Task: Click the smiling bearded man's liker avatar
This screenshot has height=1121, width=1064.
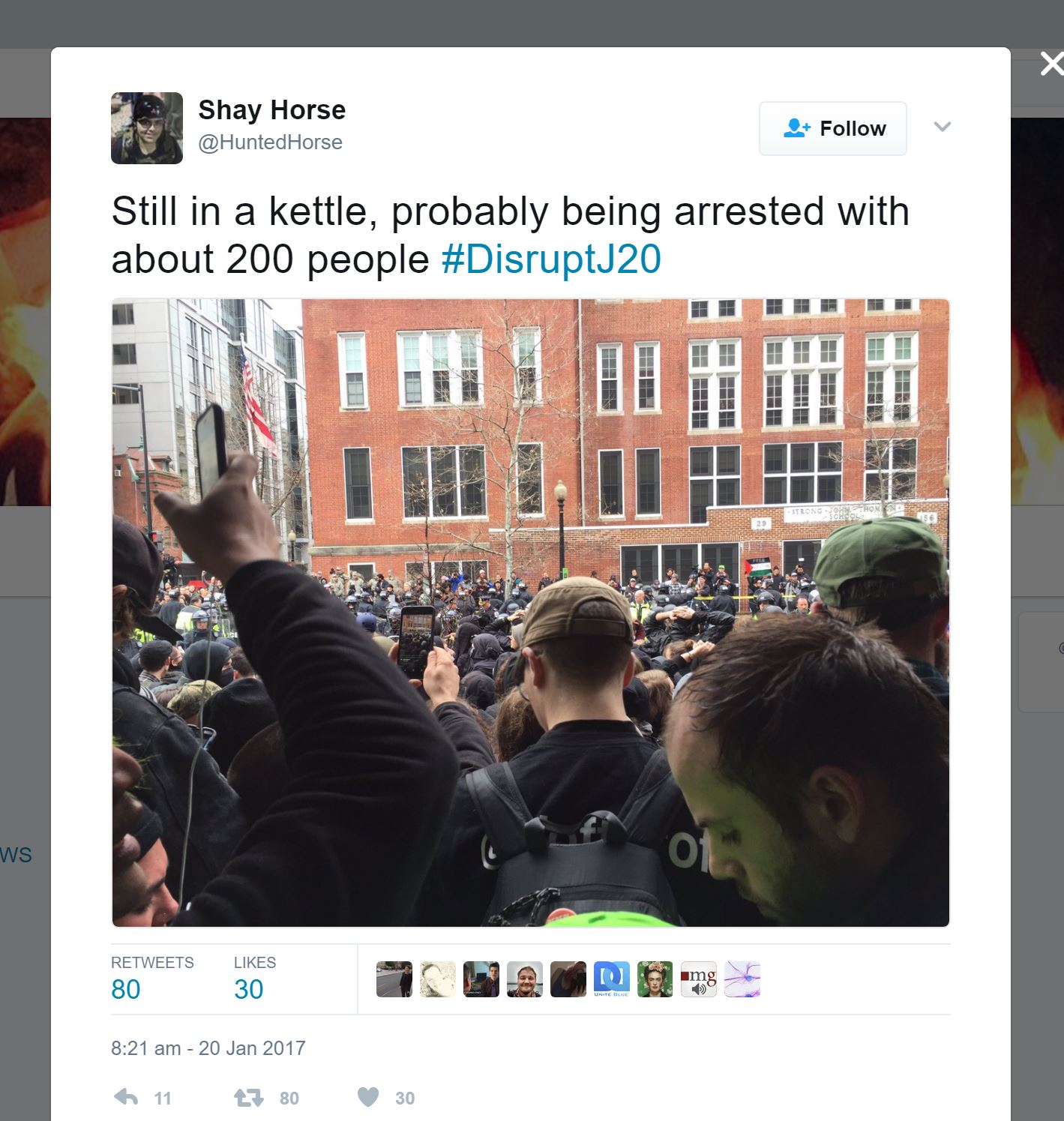Action: tap(525, 979)
